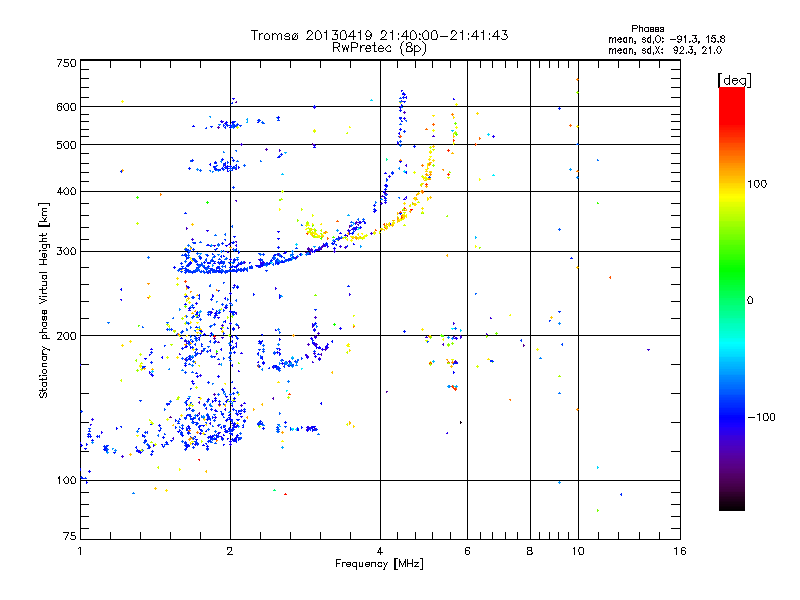Click the x-axis tick label '8'

tap(530, 551)
